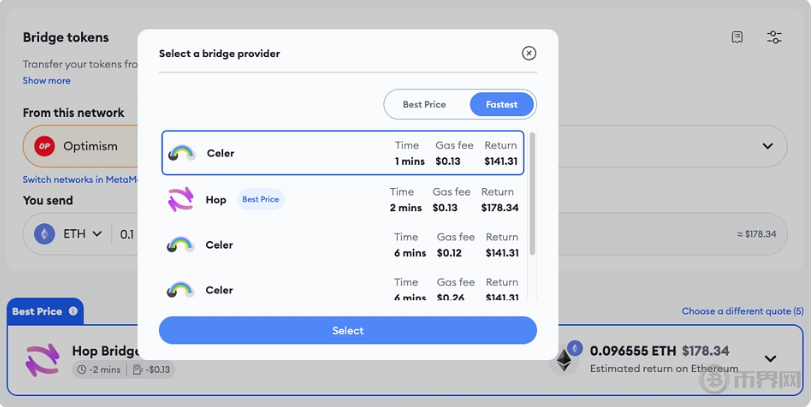
Task: Choose the Fastest sorting option
Action: pos(501,105)
